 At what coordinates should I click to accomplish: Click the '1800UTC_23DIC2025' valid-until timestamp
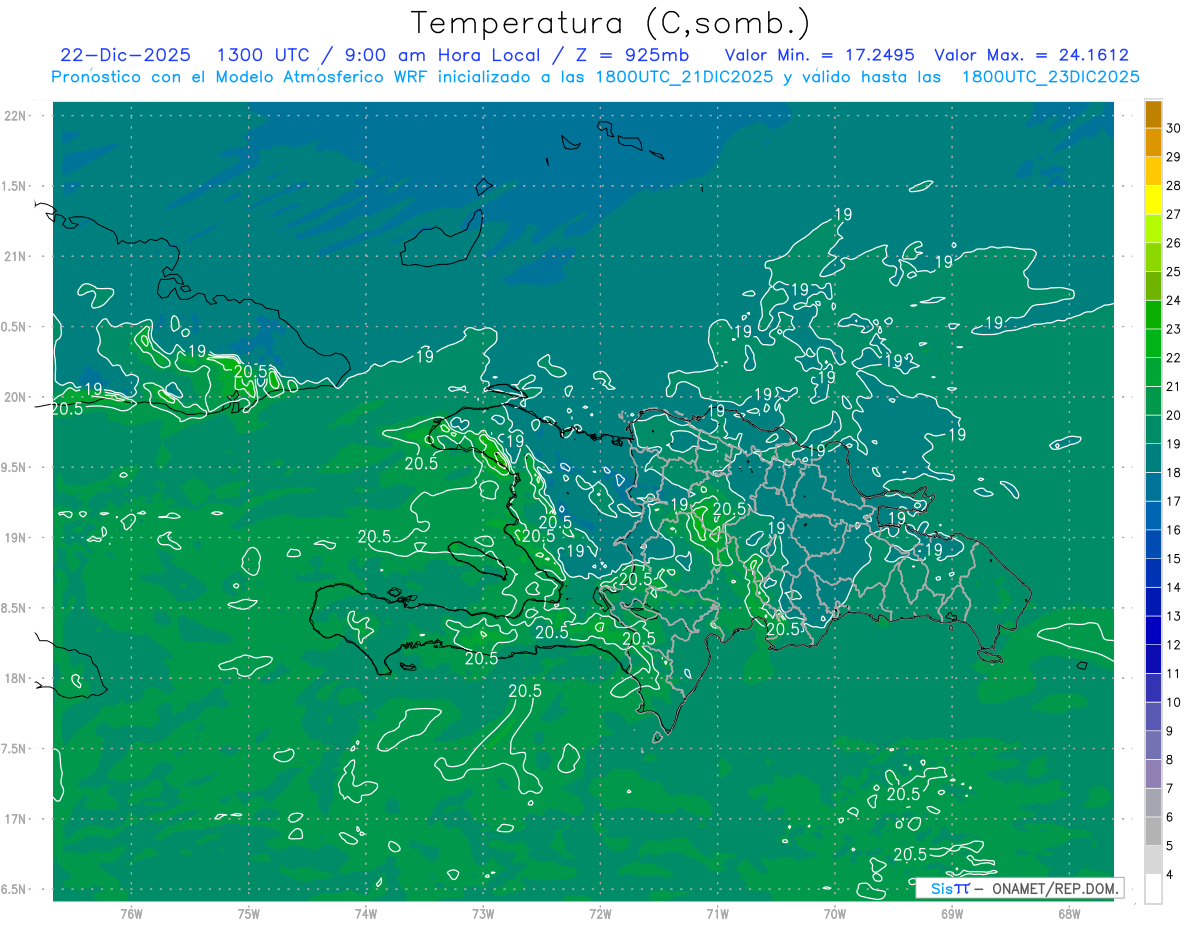(x=1050, y=77)
